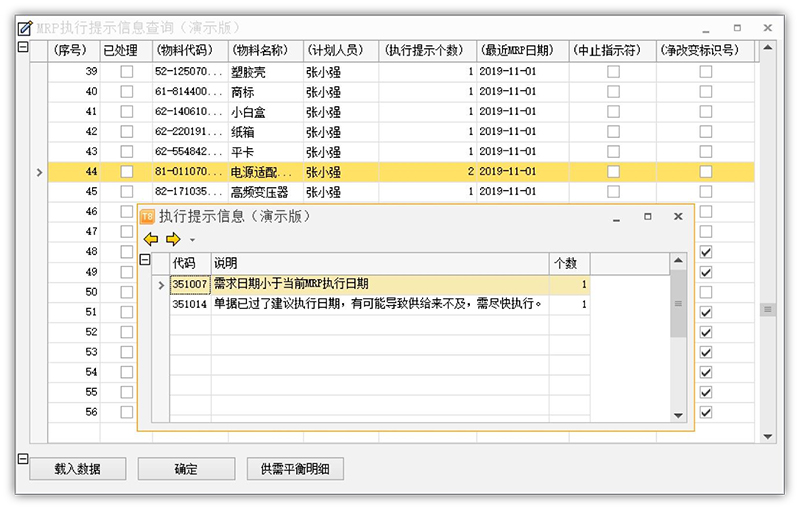Popup grid scrollbar down arrow
The image size is (800, 510).
pos(678,415)
